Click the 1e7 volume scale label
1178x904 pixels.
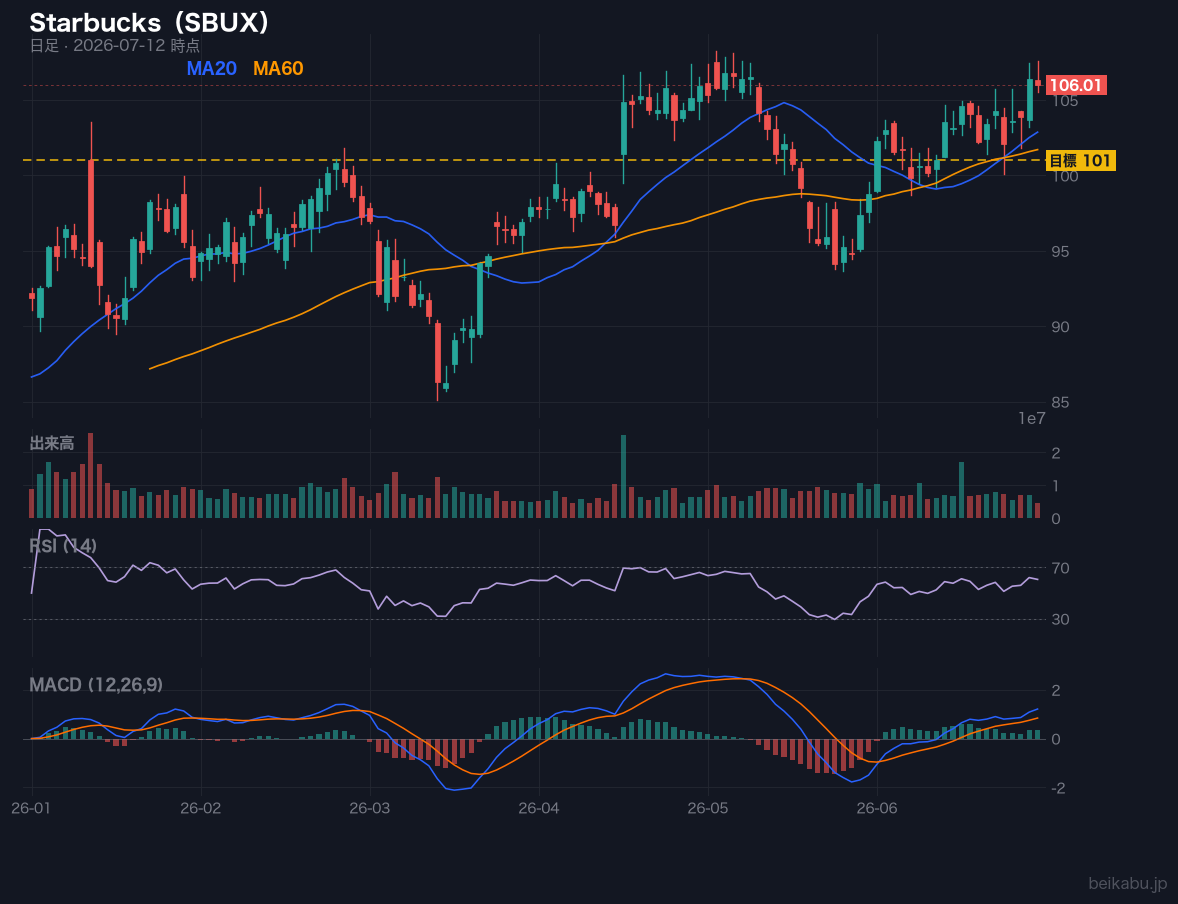point(1032,419)
